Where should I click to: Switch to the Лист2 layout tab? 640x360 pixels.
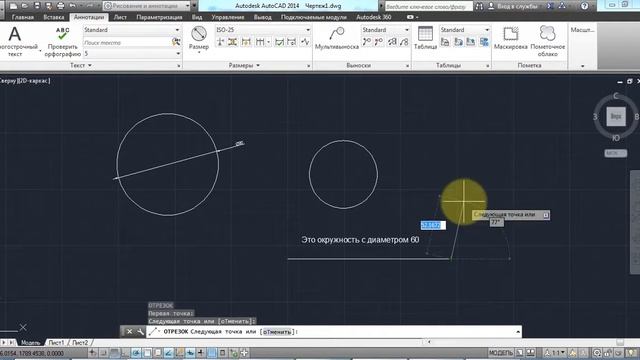[x=80, y=342]
